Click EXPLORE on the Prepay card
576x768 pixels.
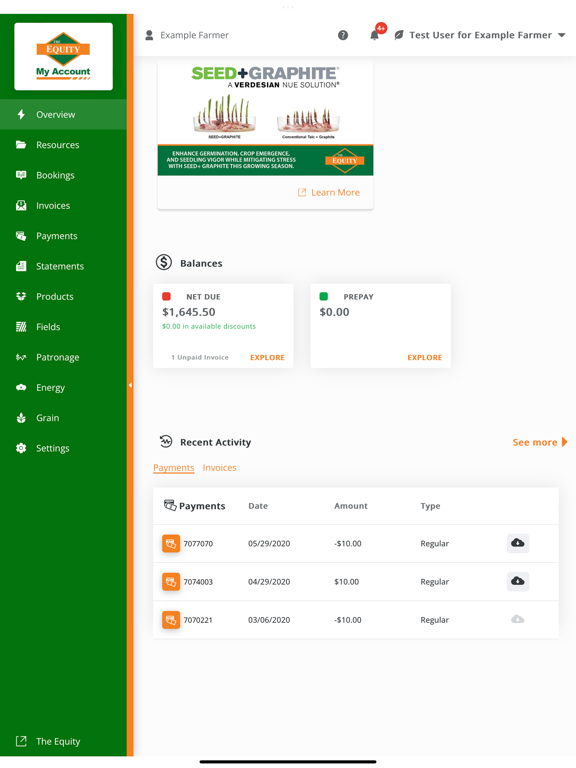point(425,358)
